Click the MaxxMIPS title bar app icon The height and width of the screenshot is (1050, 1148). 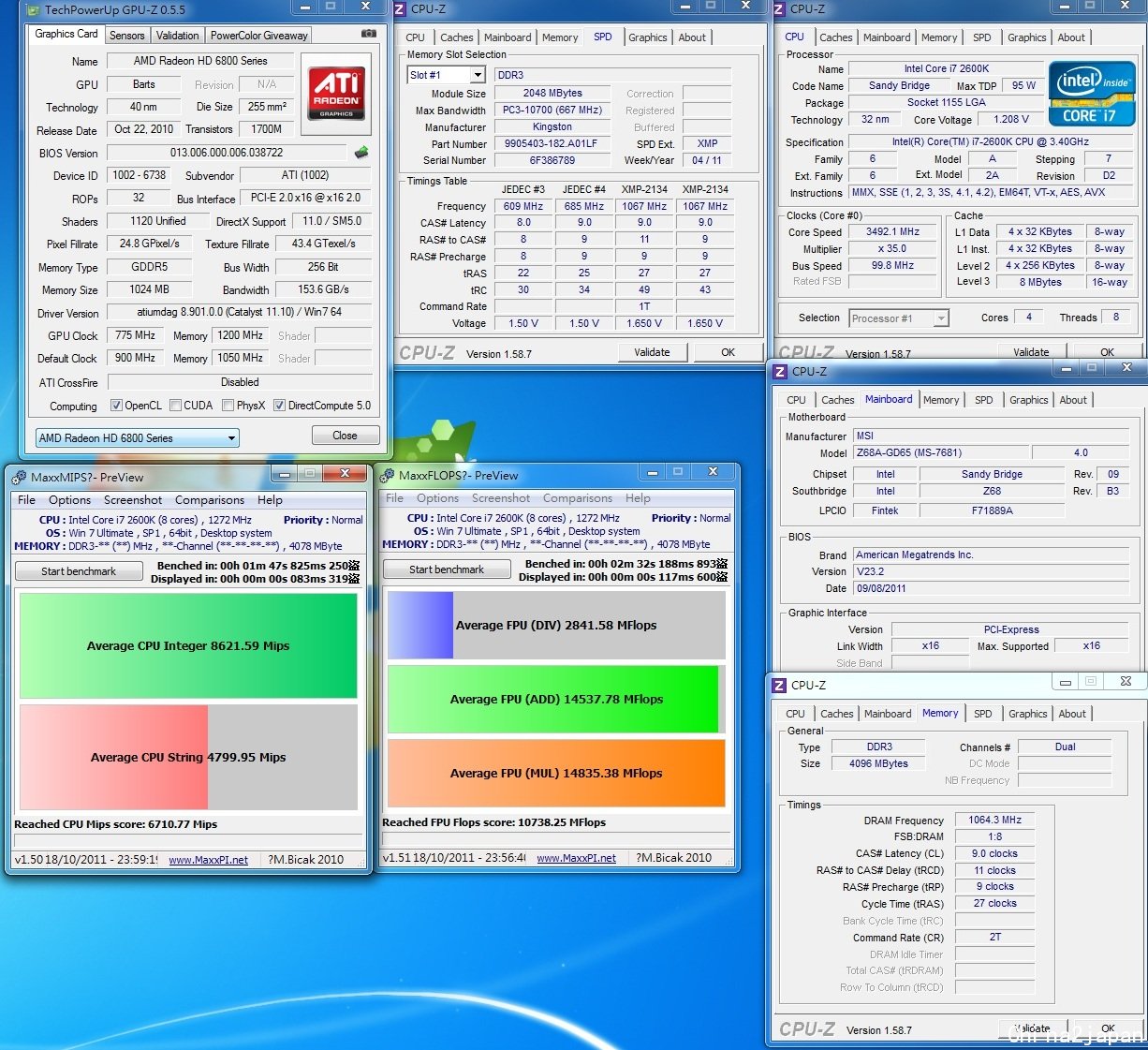pos(20,477)
